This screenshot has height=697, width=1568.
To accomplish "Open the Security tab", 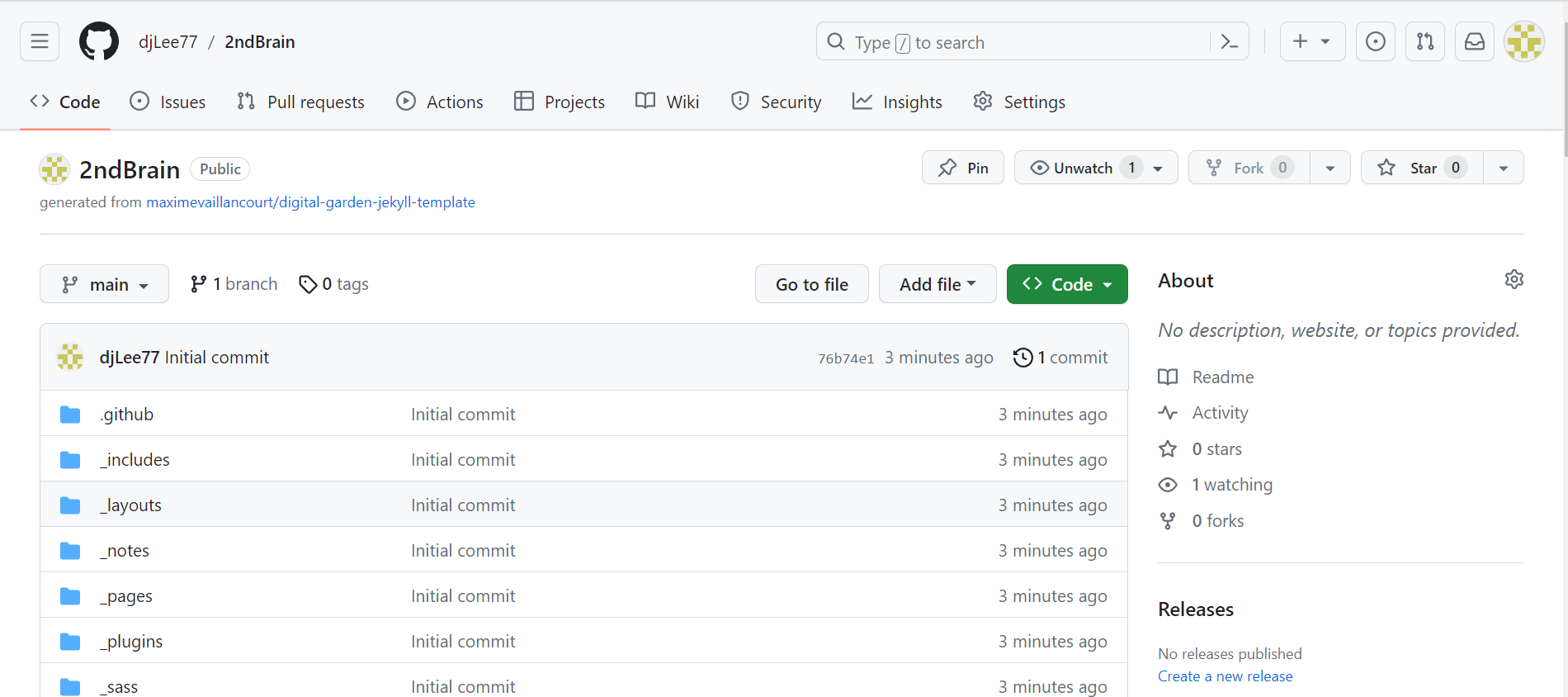I will tap(776, 102).
